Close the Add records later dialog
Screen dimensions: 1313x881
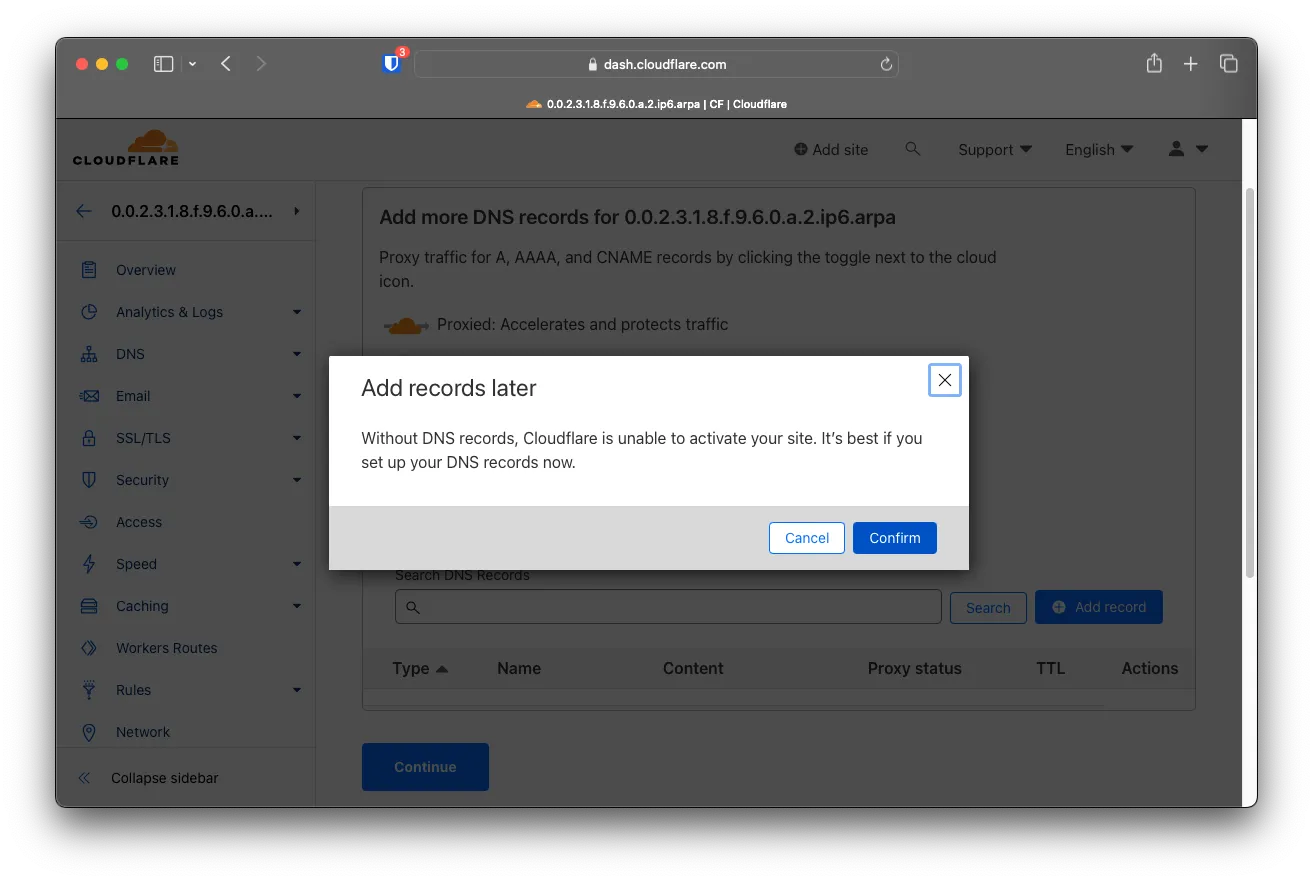click(x=944, y=380)
